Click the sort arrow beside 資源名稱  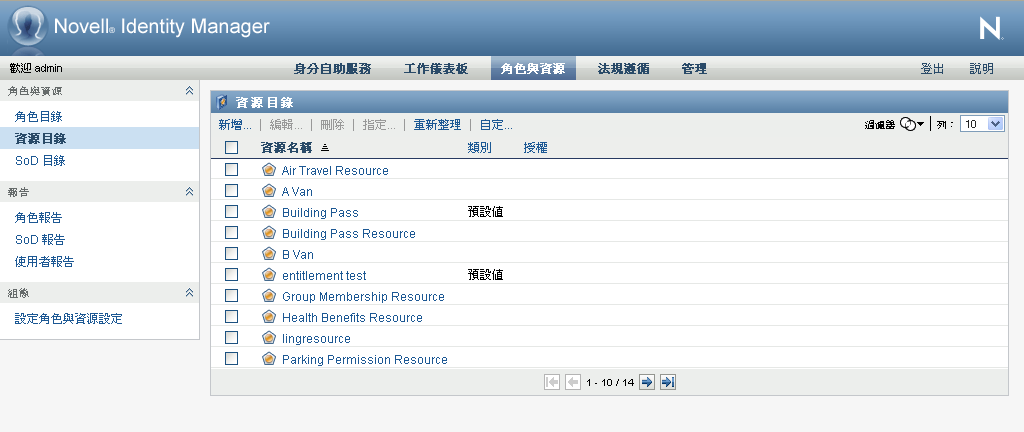325,148
